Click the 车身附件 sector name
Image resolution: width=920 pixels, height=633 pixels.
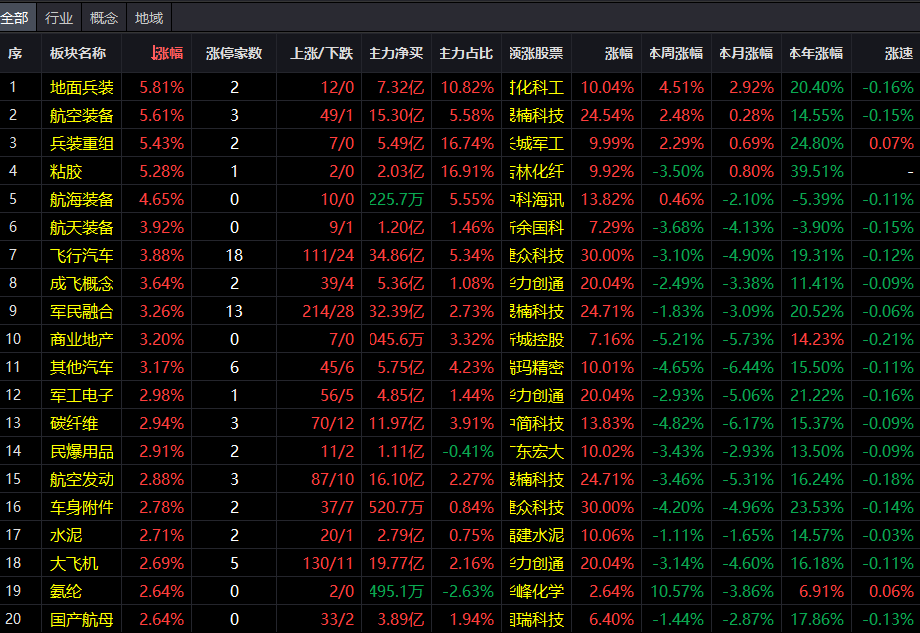pyautogui.click(x=82, y=507)
